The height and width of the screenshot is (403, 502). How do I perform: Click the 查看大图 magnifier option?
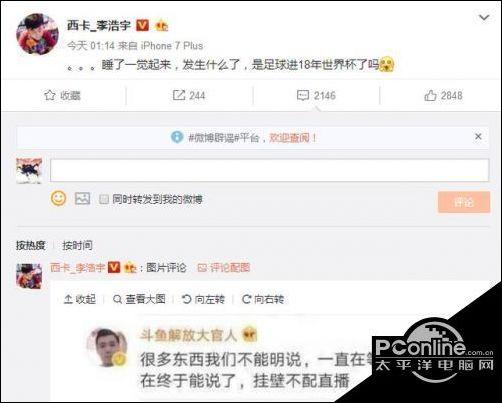(139, 299)
